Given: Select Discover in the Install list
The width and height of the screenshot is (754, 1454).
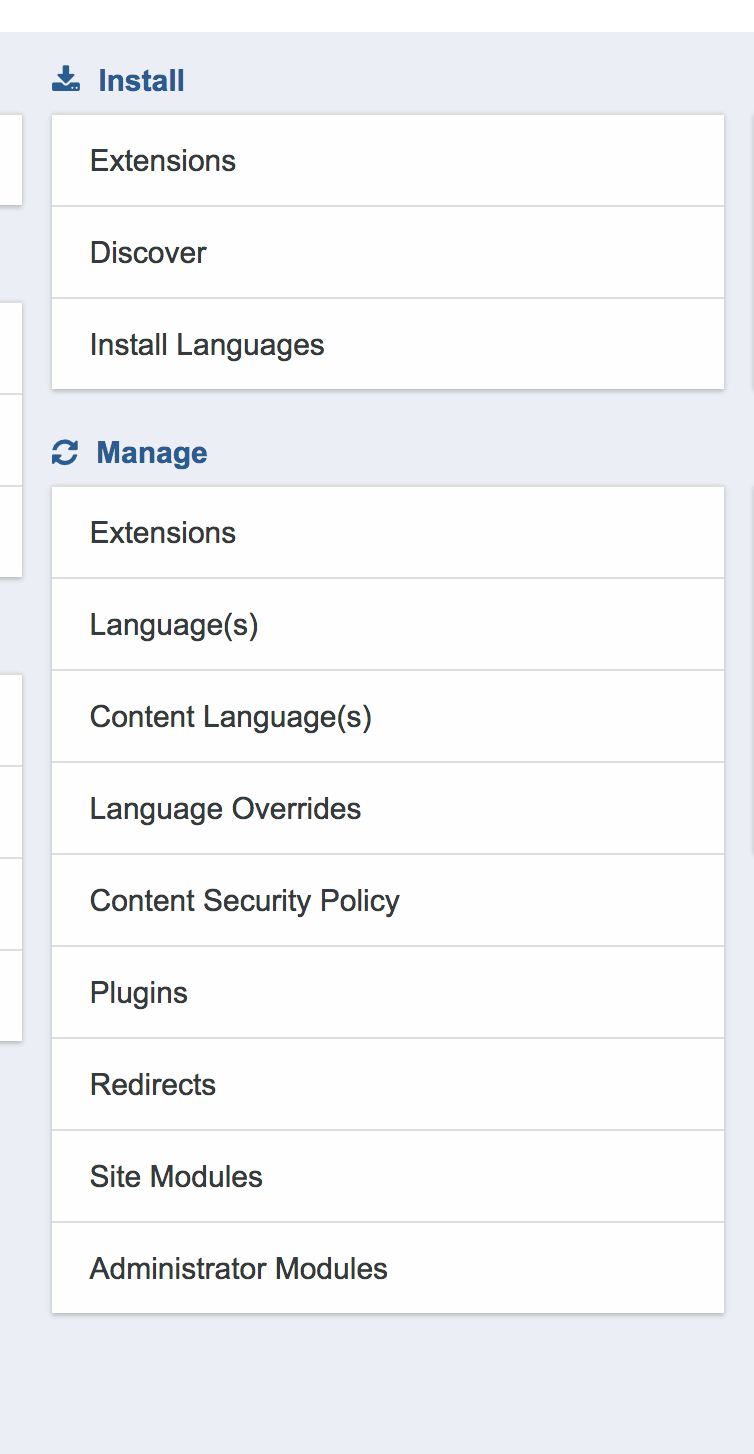Looking at the screenshot, I should pyautogui.click(x=388, y=253).
